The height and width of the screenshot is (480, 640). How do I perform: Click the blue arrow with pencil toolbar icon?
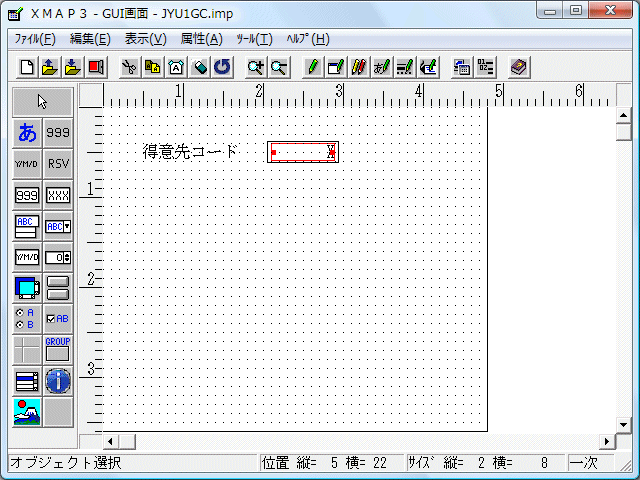tap(428, 67)
